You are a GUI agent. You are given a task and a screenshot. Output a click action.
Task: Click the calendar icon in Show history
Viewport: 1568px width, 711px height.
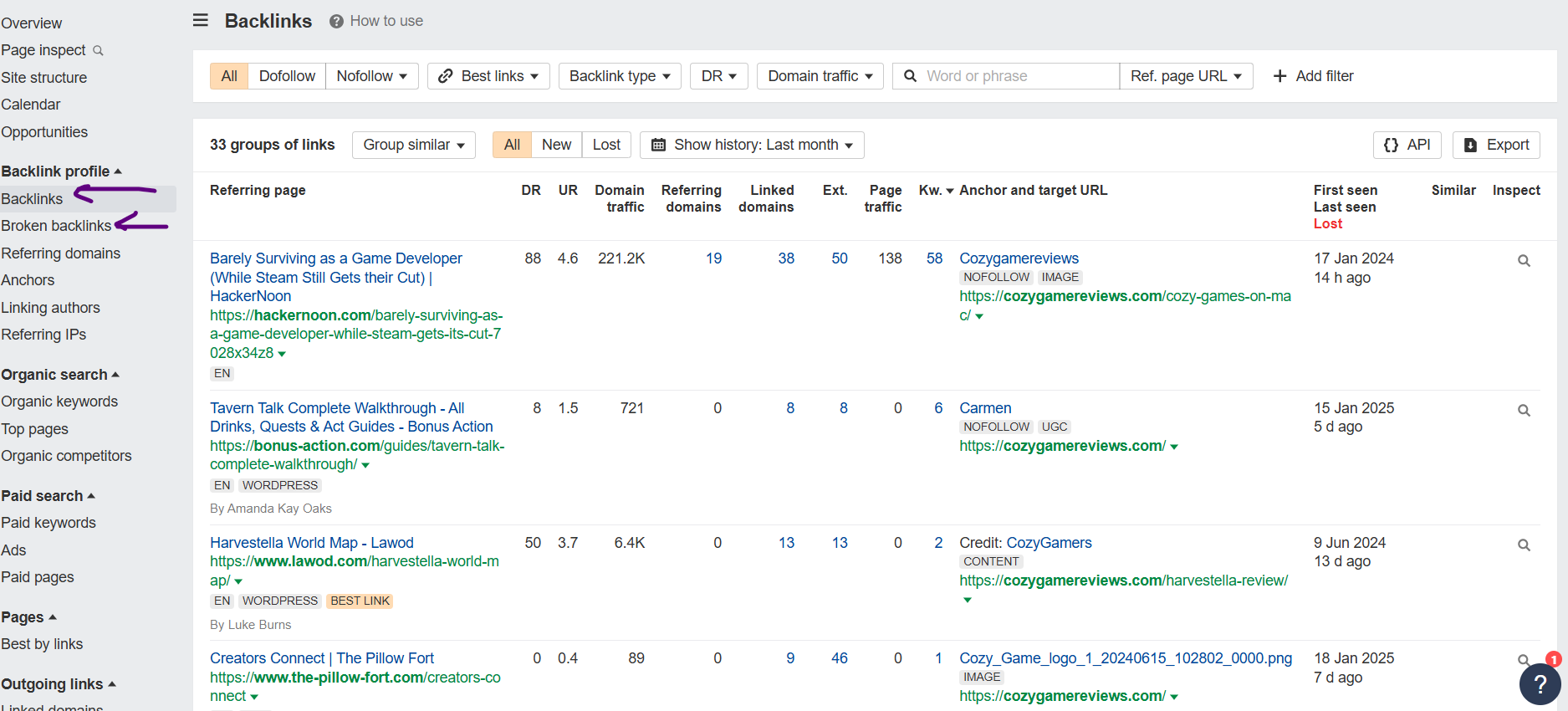pyautogui.click(x=658, y=145)
